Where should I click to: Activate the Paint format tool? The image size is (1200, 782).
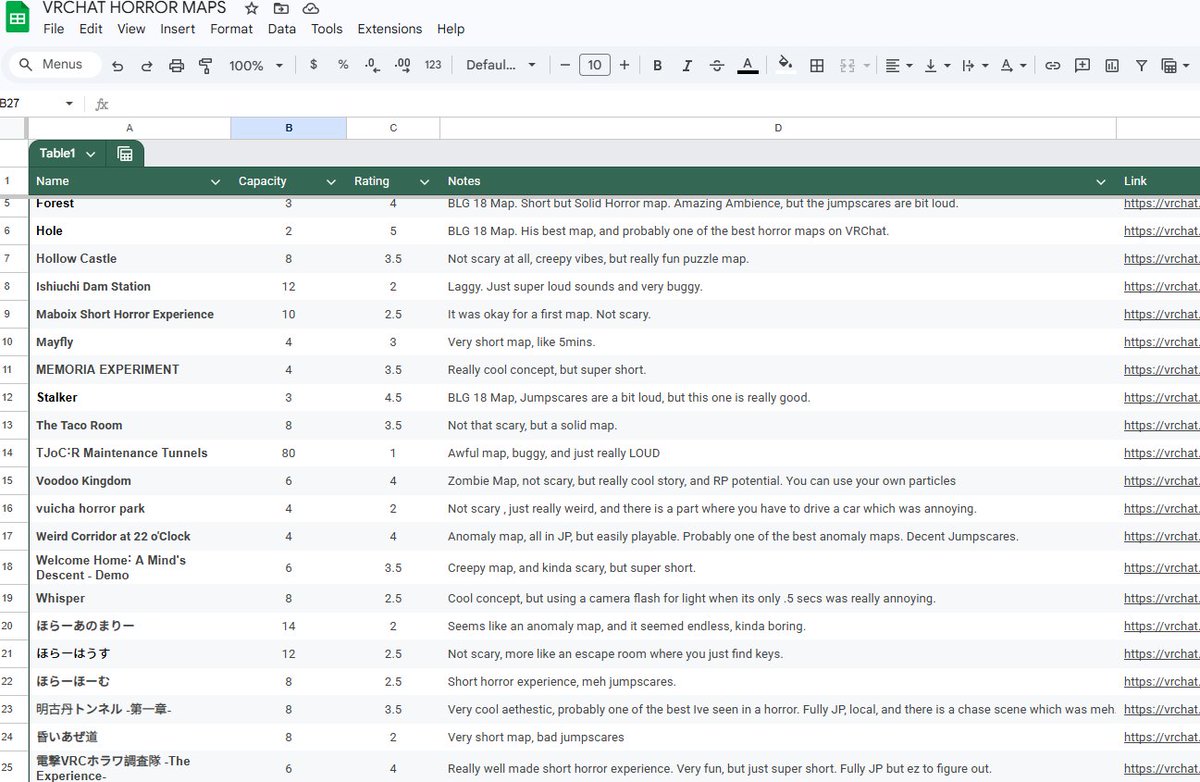tap(206, 65)
